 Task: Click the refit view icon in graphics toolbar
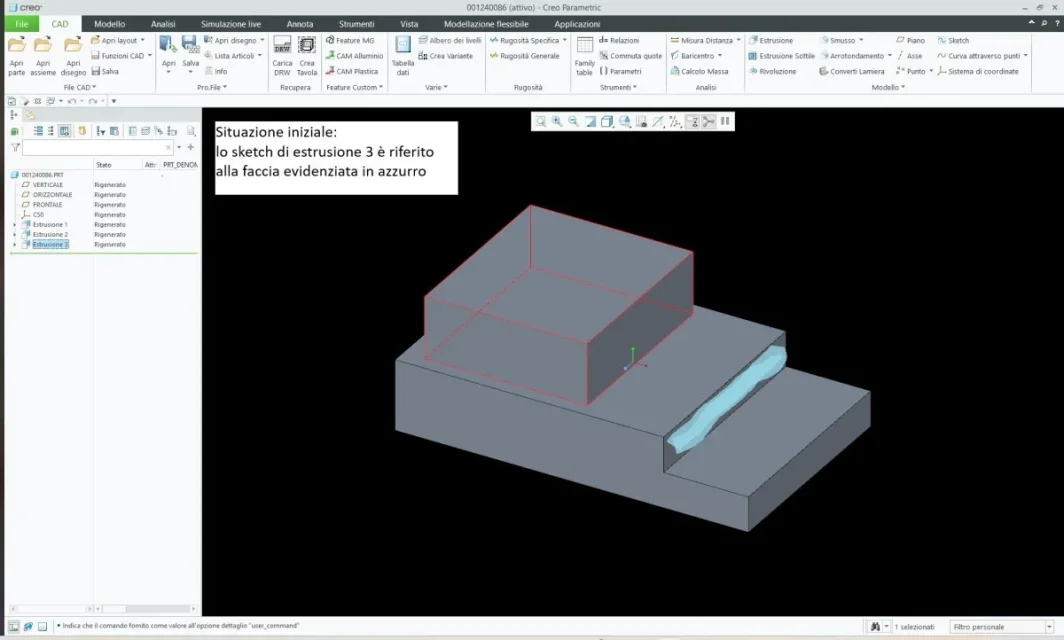(540, 121)
